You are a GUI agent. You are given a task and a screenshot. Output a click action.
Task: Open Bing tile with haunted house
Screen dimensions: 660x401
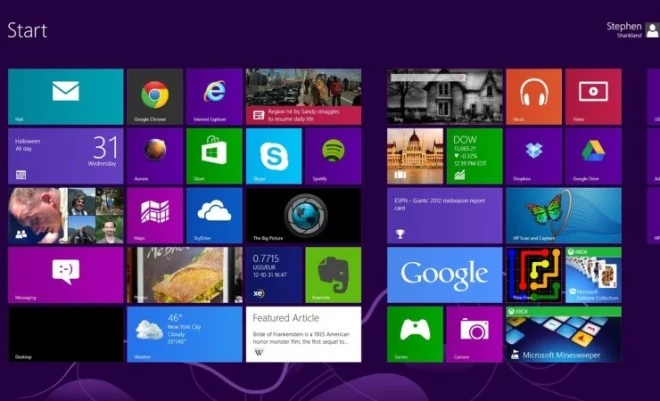coord(445,97)
